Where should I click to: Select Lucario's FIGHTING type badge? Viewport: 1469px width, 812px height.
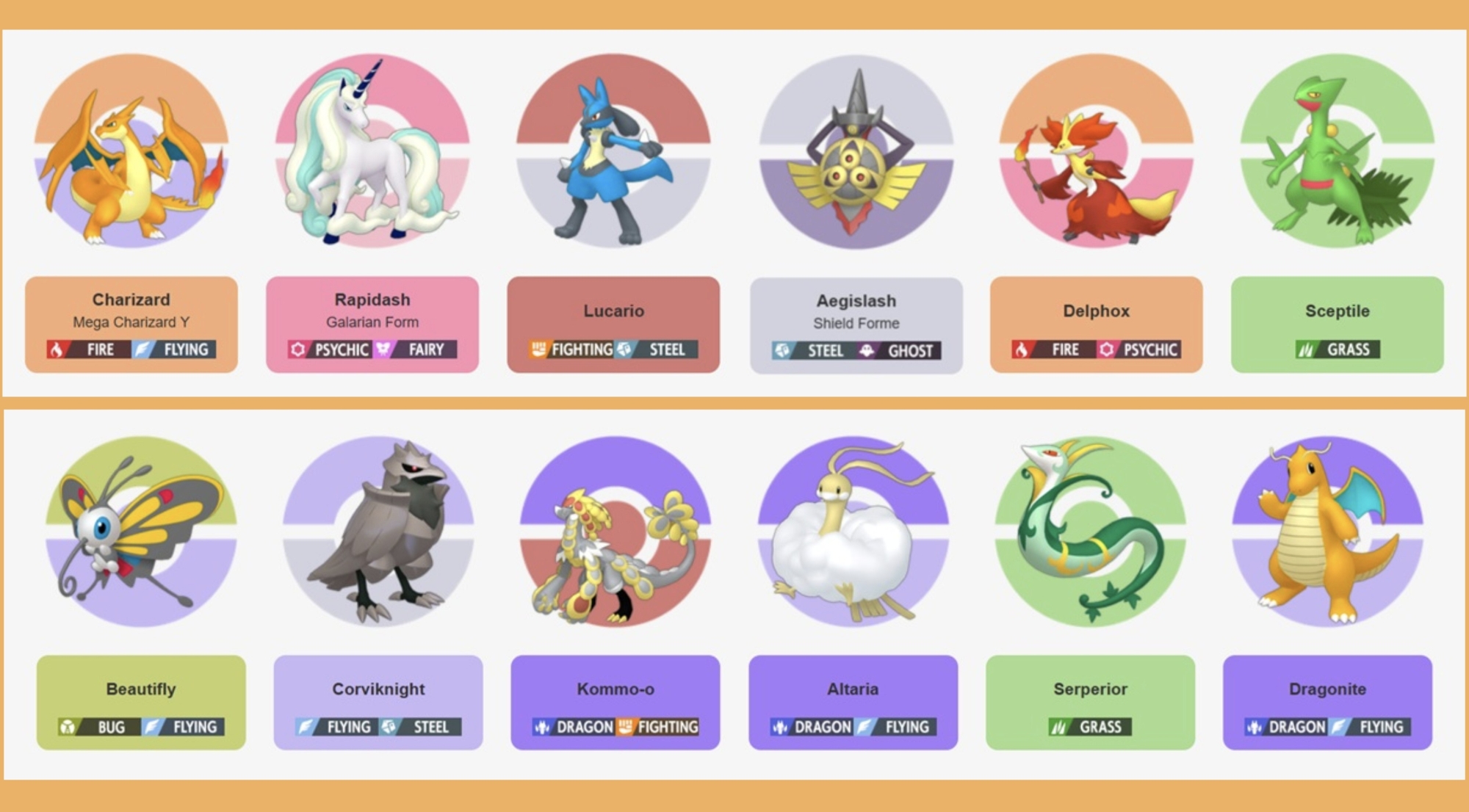pyautogui.click(x=571, y=349)
